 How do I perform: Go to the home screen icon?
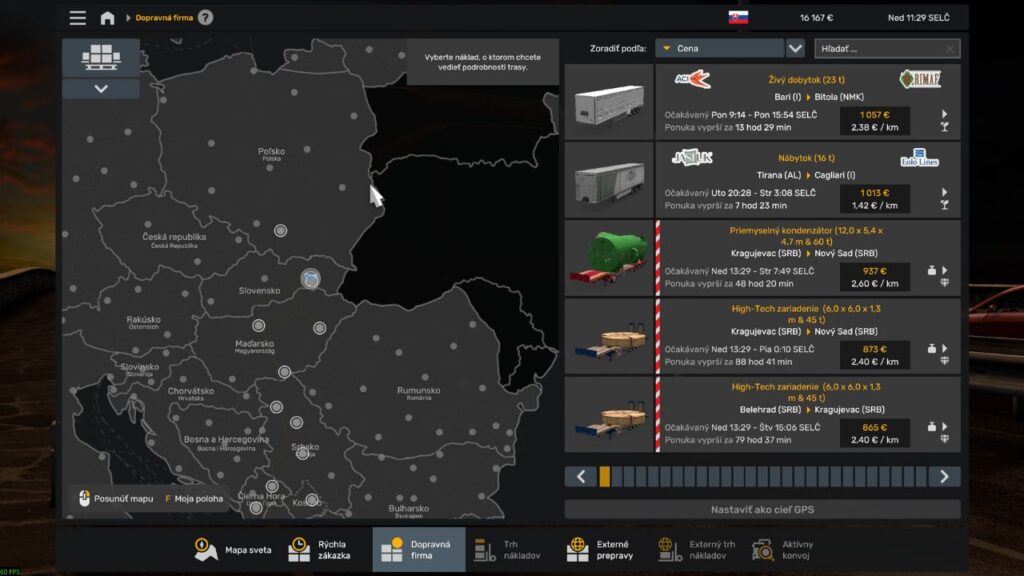[107, 18]
